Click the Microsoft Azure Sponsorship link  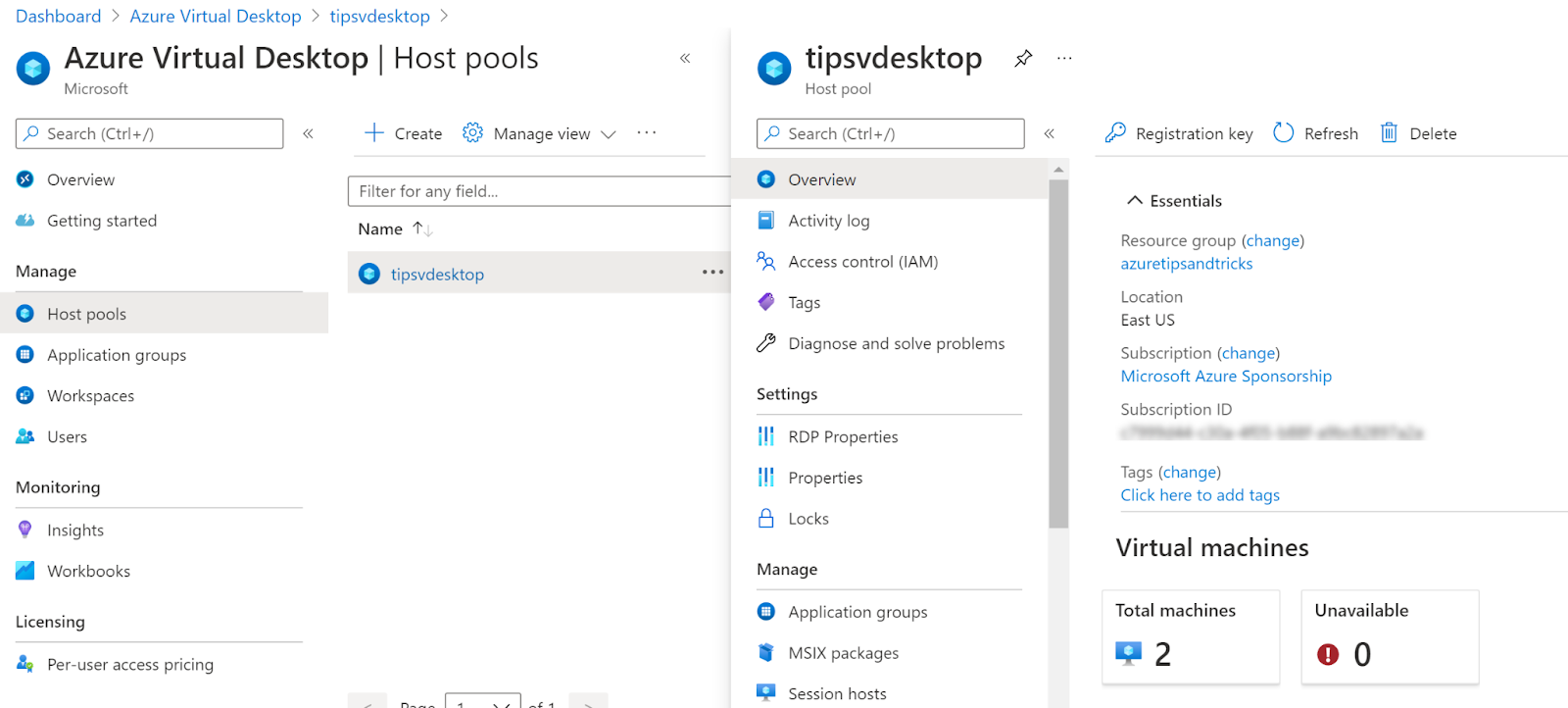pyautogui.click(x=1225, y=377)
